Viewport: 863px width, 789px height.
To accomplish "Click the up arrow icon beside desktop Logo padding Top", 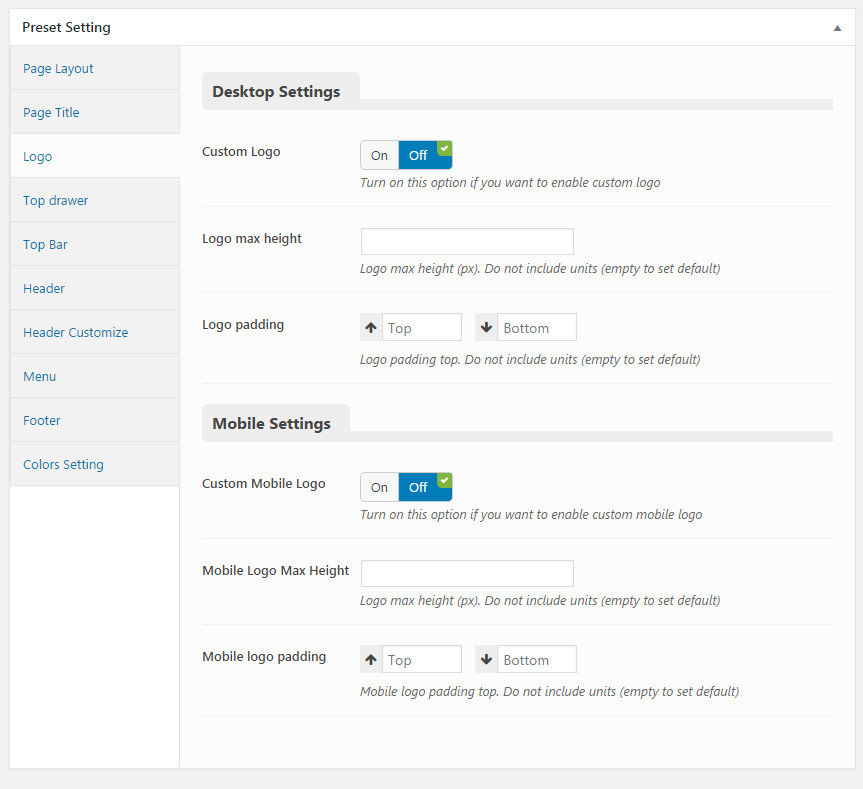I will pyautogui.click(x=371, y=328).
